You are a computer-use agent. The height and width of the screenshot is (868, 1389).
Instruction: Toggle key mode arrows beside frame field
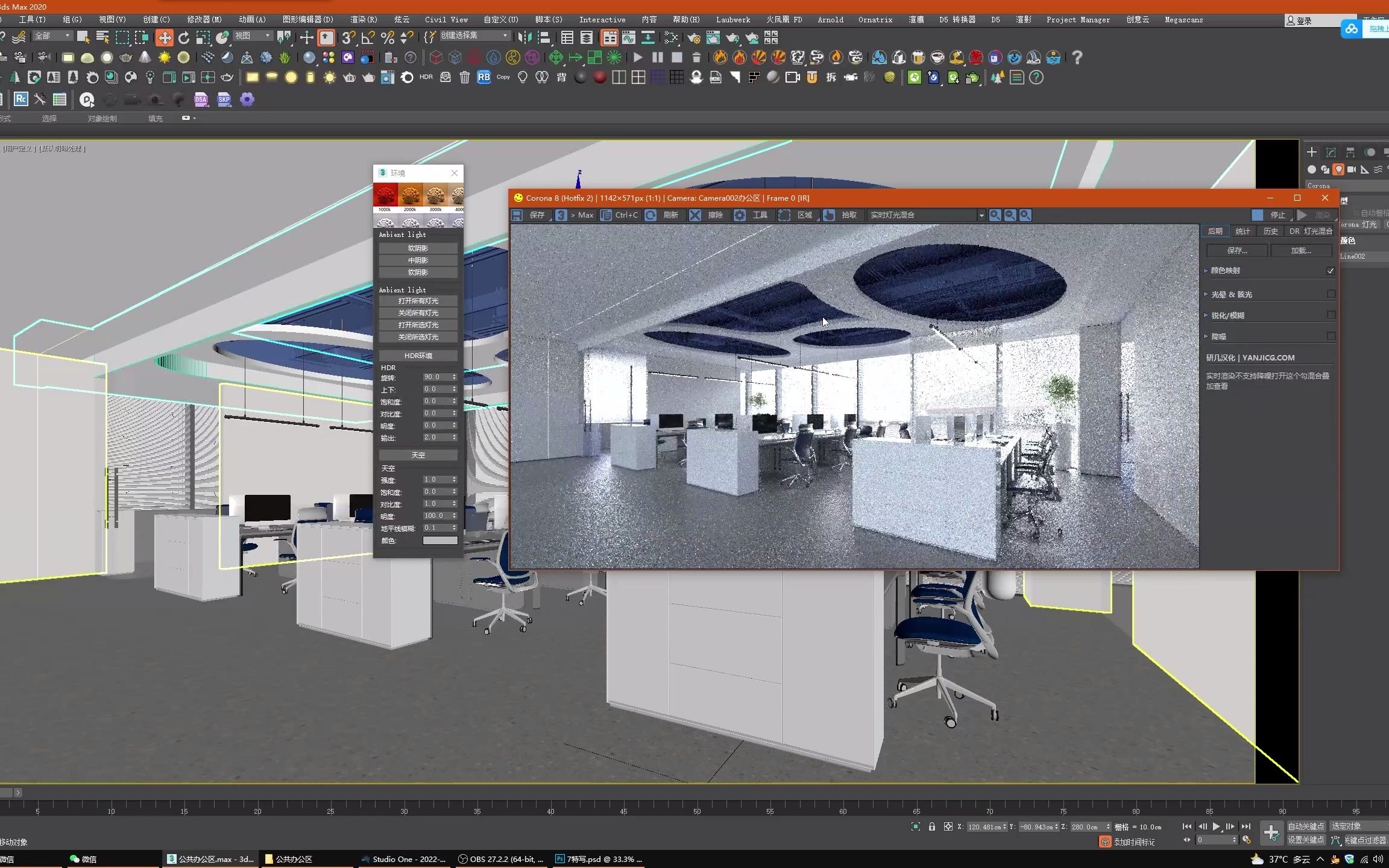(x=1187, y=840)
